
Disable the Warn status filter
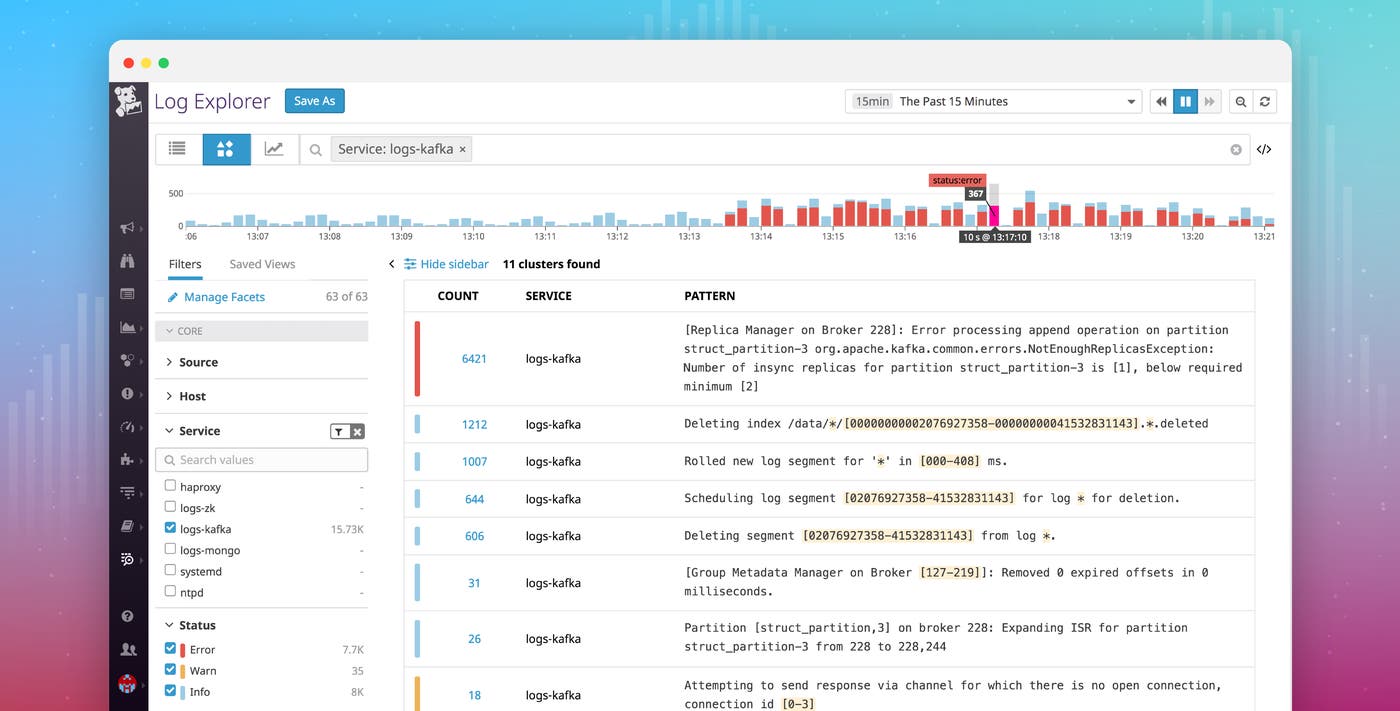point(169,670)
